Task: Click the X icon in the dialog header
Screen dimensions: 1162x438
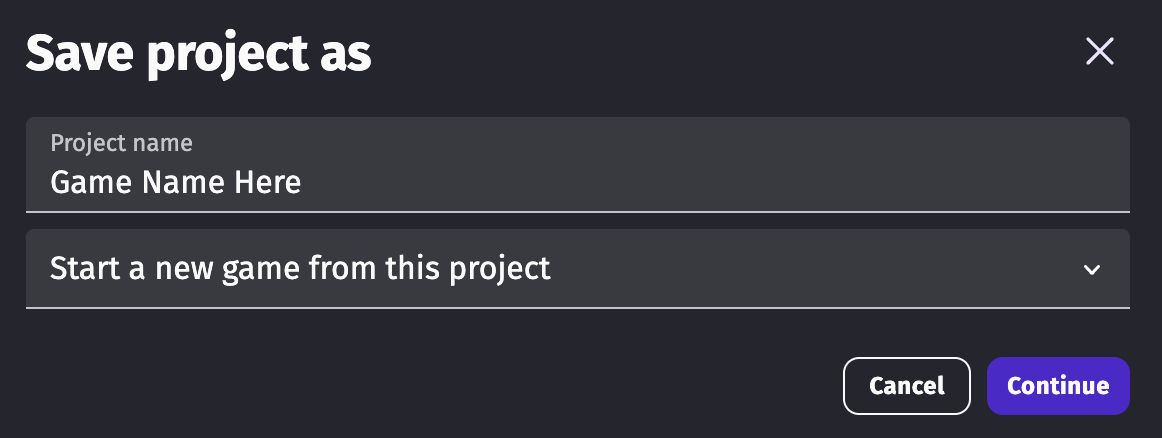Action: coord(1099,52)
